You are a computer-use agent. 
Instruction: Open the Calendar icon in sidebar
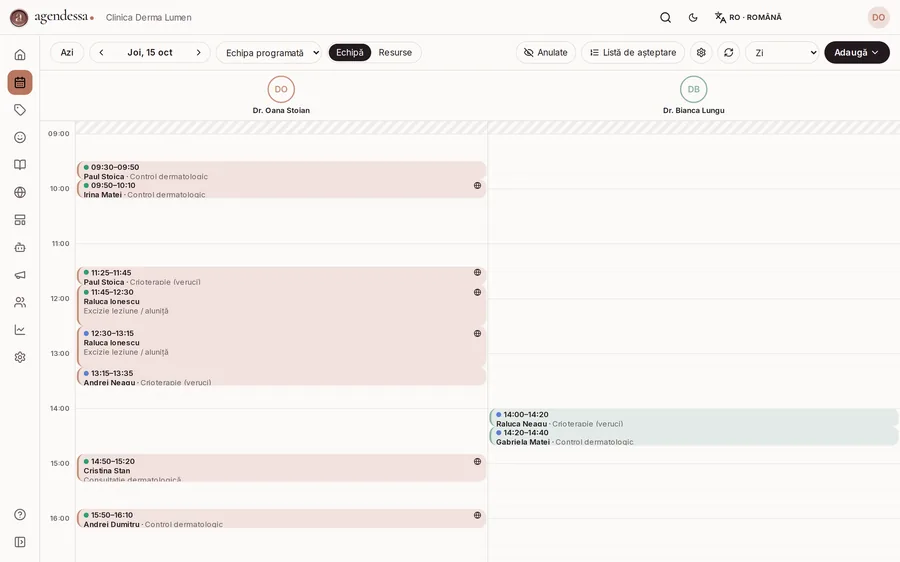tap(20, 82)
